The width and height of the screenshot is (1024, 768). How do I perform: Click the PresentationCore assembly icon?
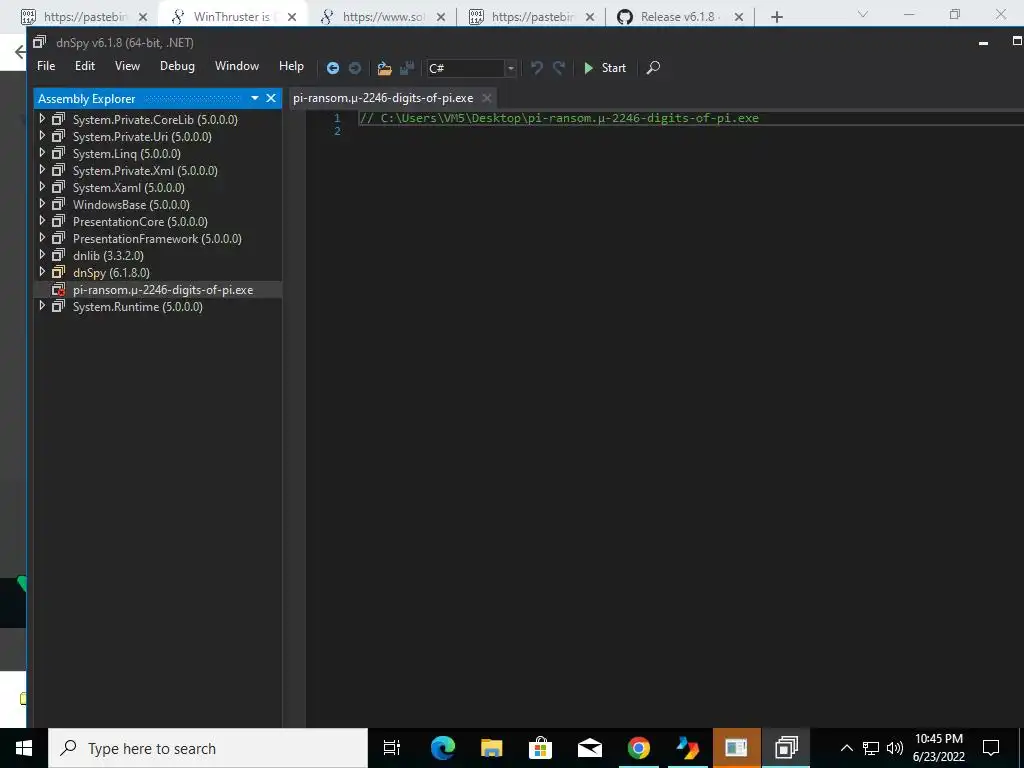coord(59,221)
